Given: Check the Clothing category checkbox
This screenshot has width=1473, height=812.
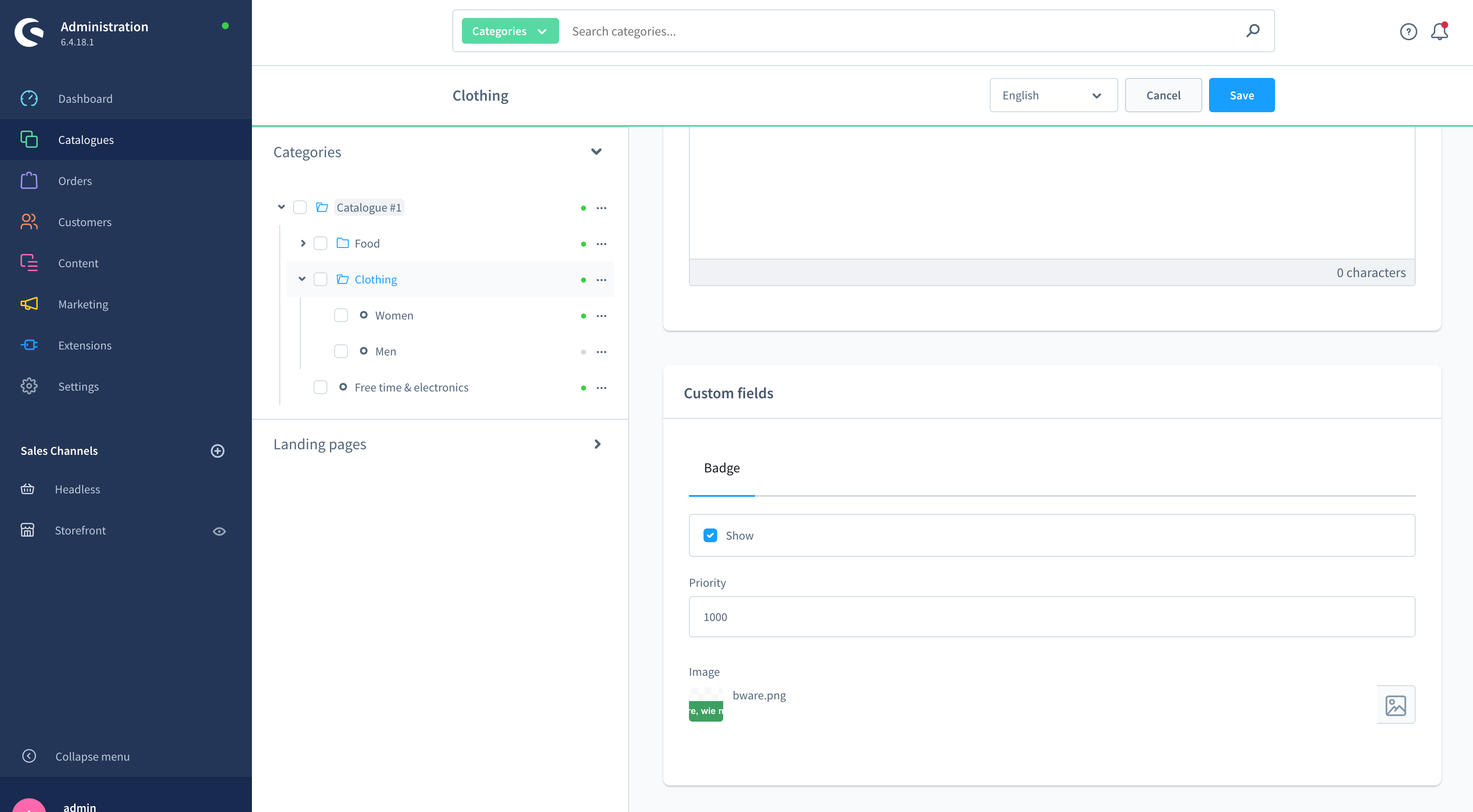Looking at the screenshot, I should pos(320,279).
